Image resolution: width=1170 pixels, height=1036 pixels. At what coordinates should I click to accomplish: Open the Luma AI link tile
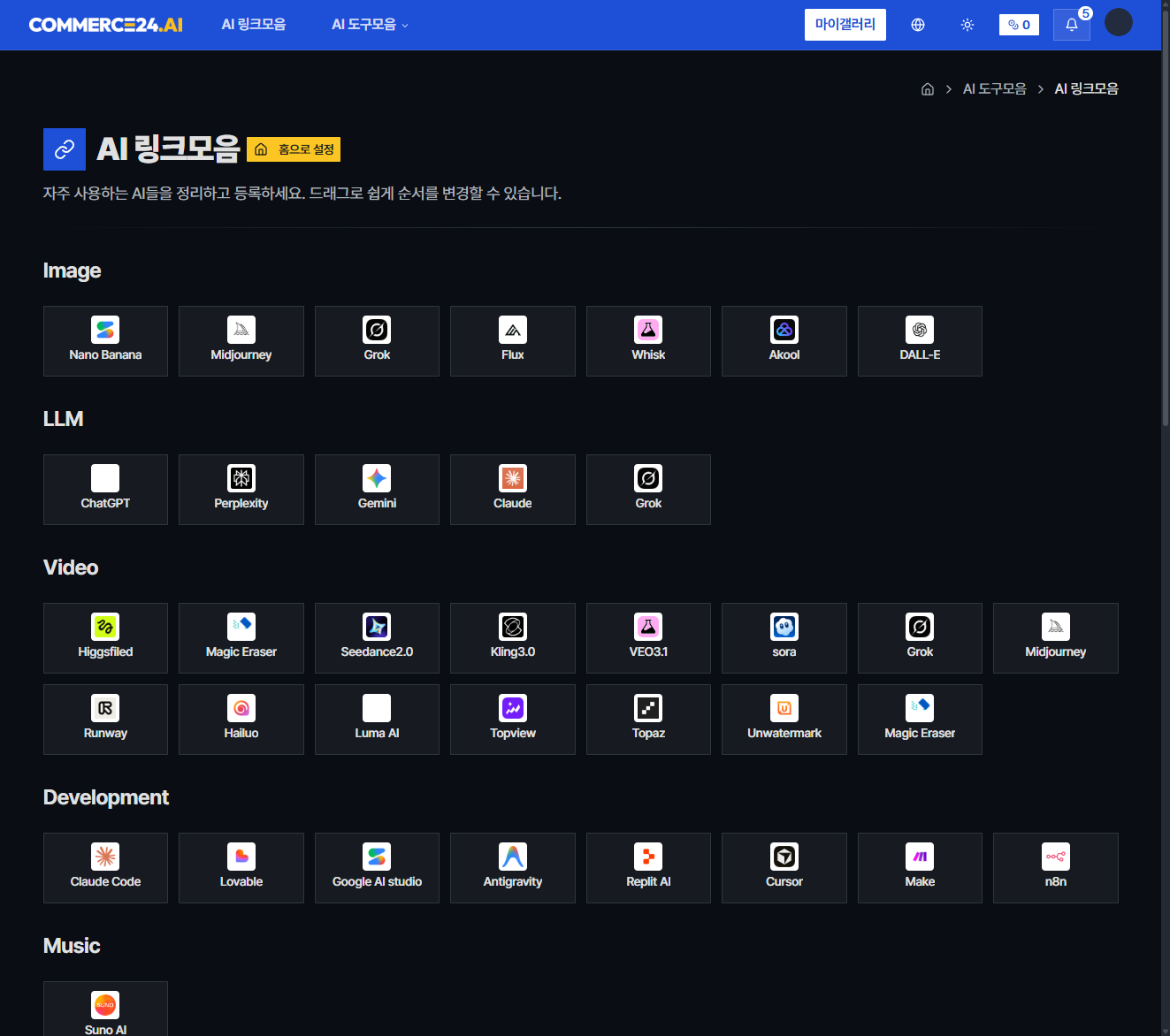pyautogui.click(x=377, y=720)
